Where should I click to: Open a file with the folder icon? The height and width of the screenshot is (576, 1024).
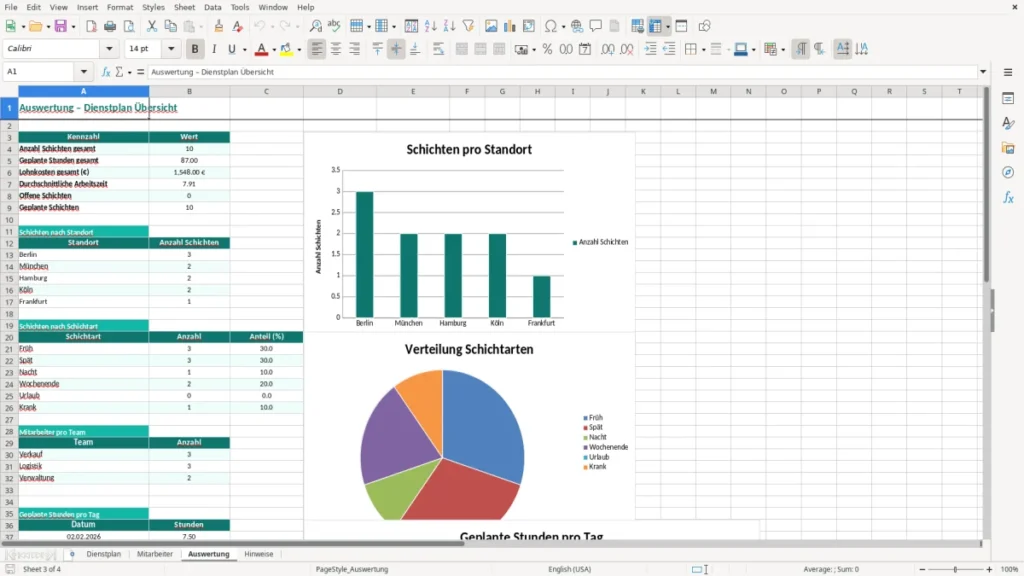pos(35,26)
